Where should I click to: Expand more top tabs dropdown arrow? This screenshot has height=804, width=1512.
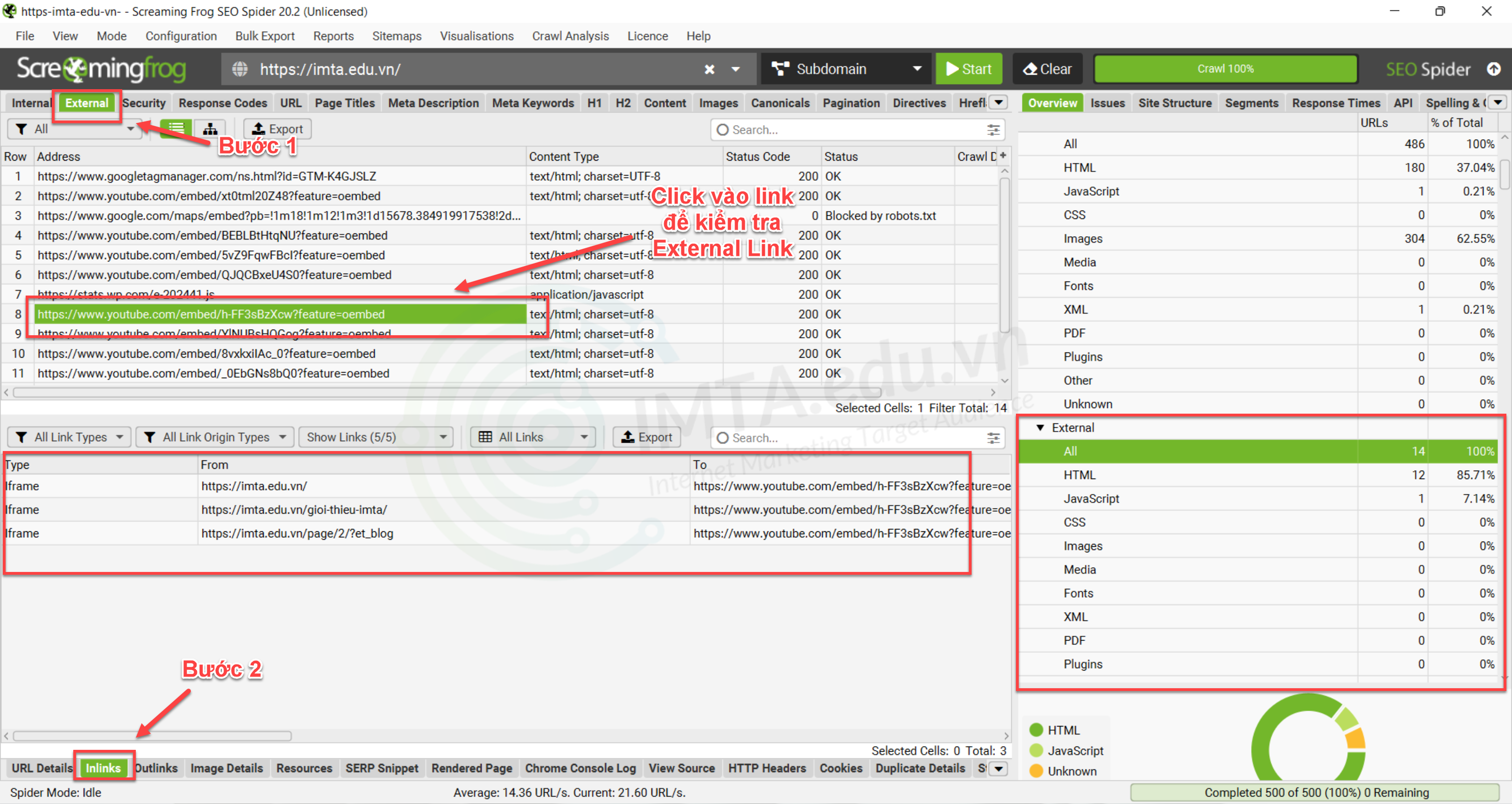998,103
